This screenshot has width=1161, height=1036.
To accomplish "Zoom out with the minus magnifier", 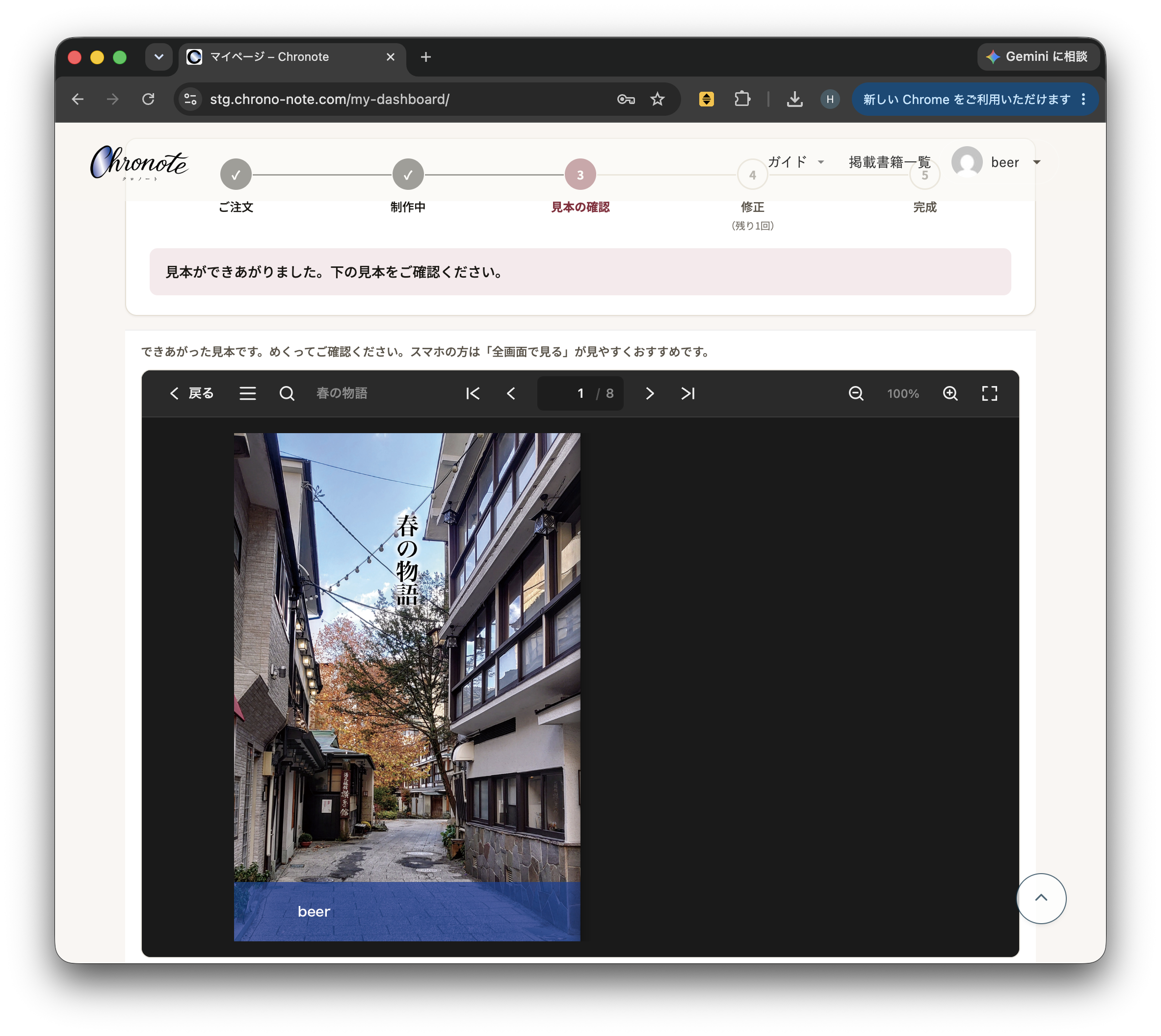I will (x=856, y=393).
